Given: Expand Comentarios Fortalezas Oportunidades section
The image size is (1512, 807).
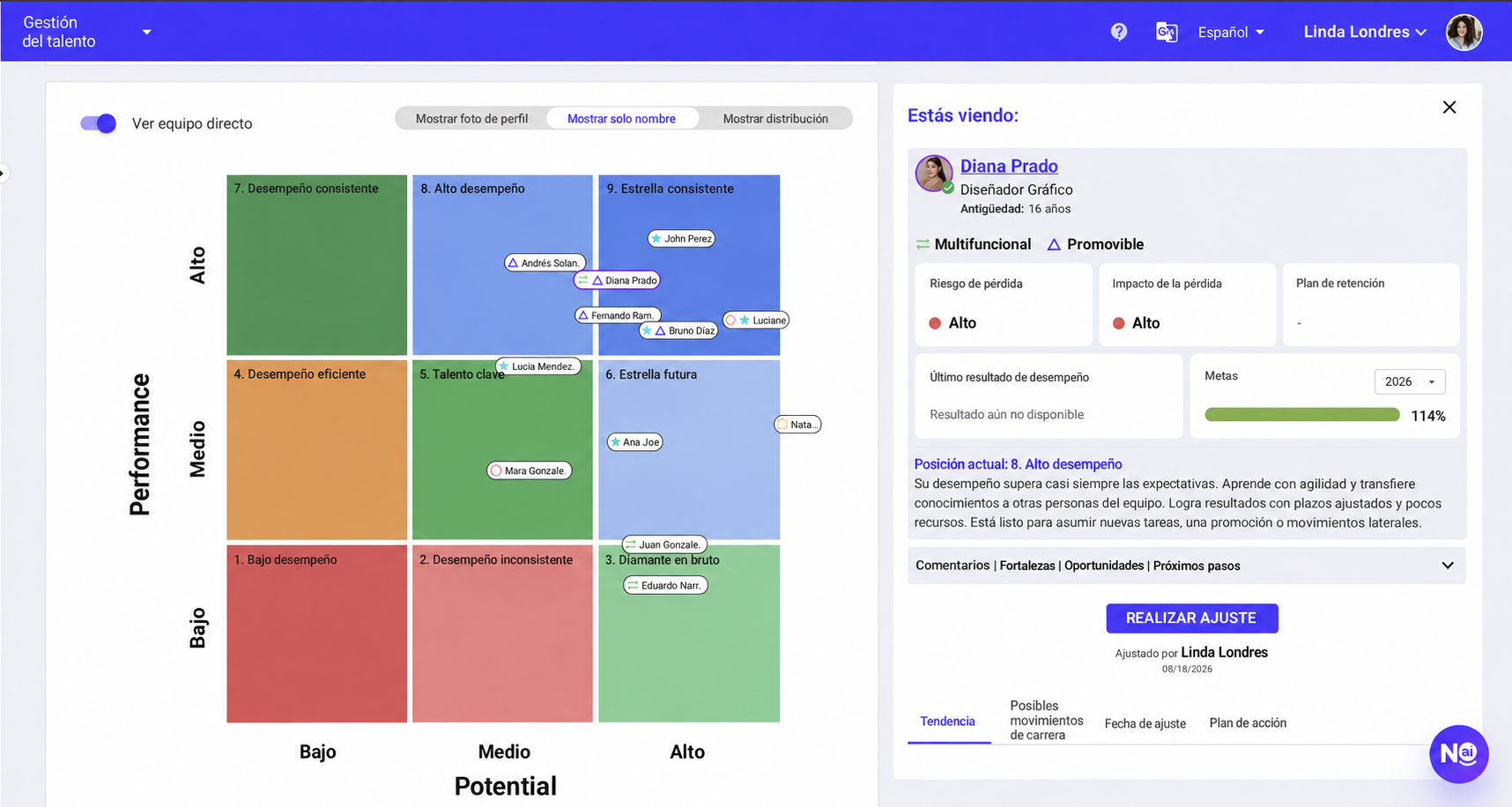Looking at the screenshot, I should 1186,566.
